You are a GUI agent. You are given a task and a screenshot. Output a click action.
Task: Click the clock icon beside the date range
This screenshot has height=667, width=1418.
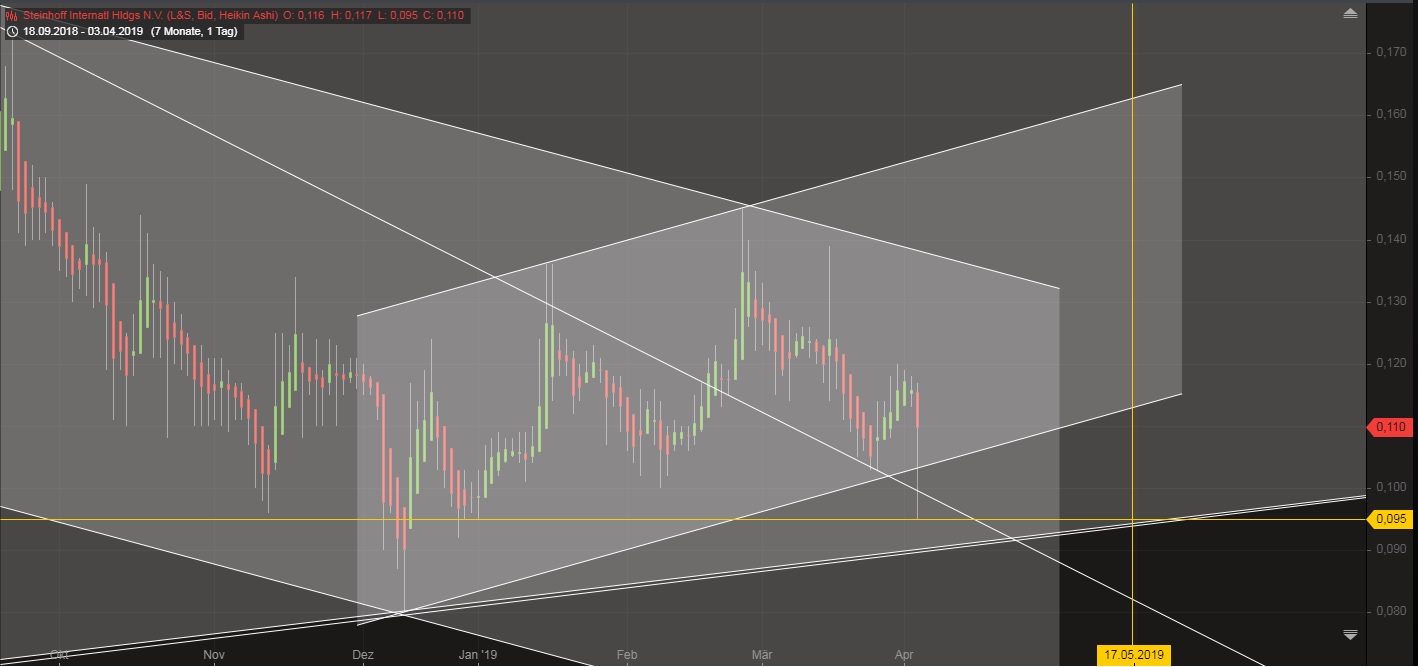[12, 32]
